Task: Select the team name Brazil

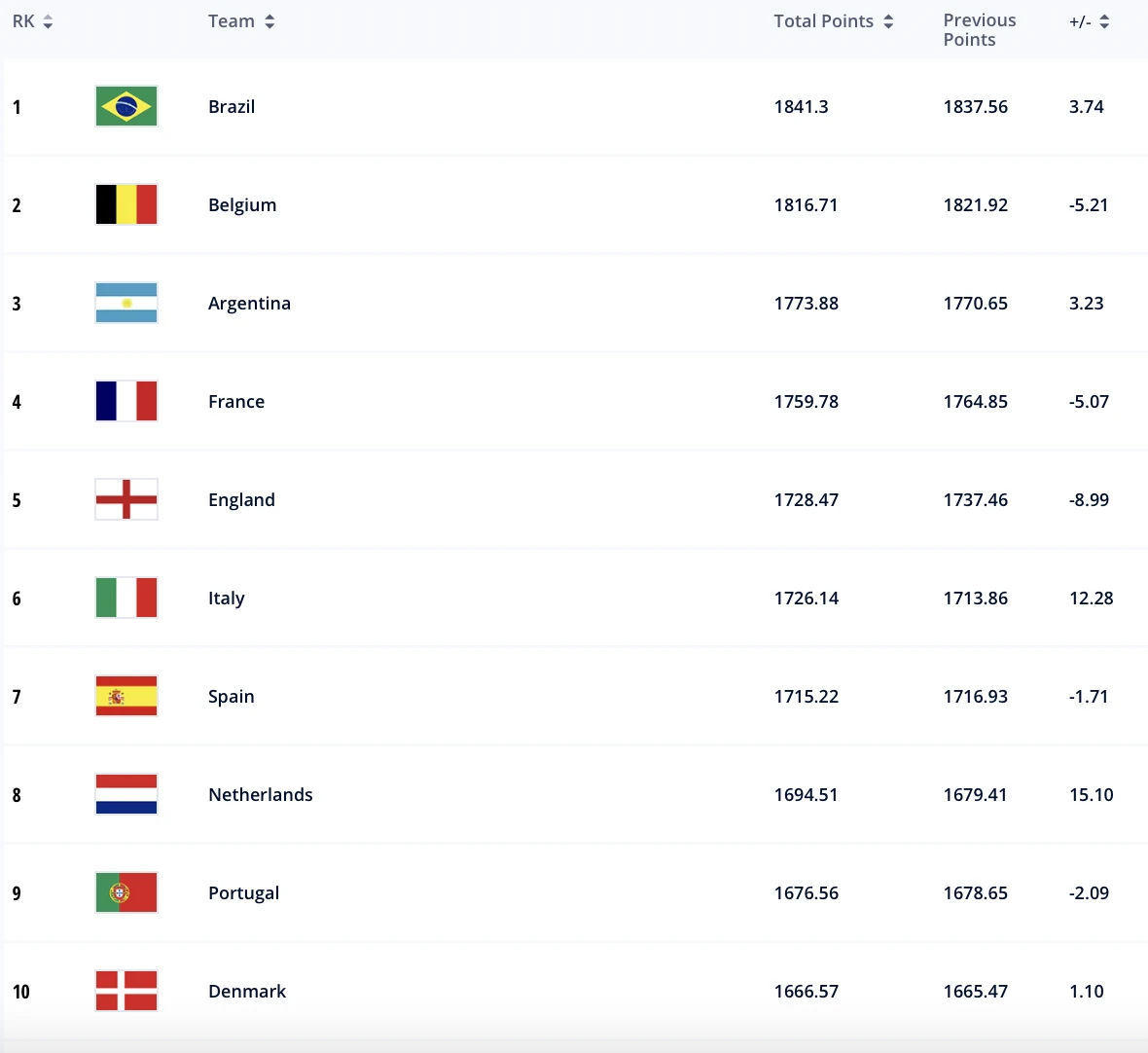Action: [232, 106]
